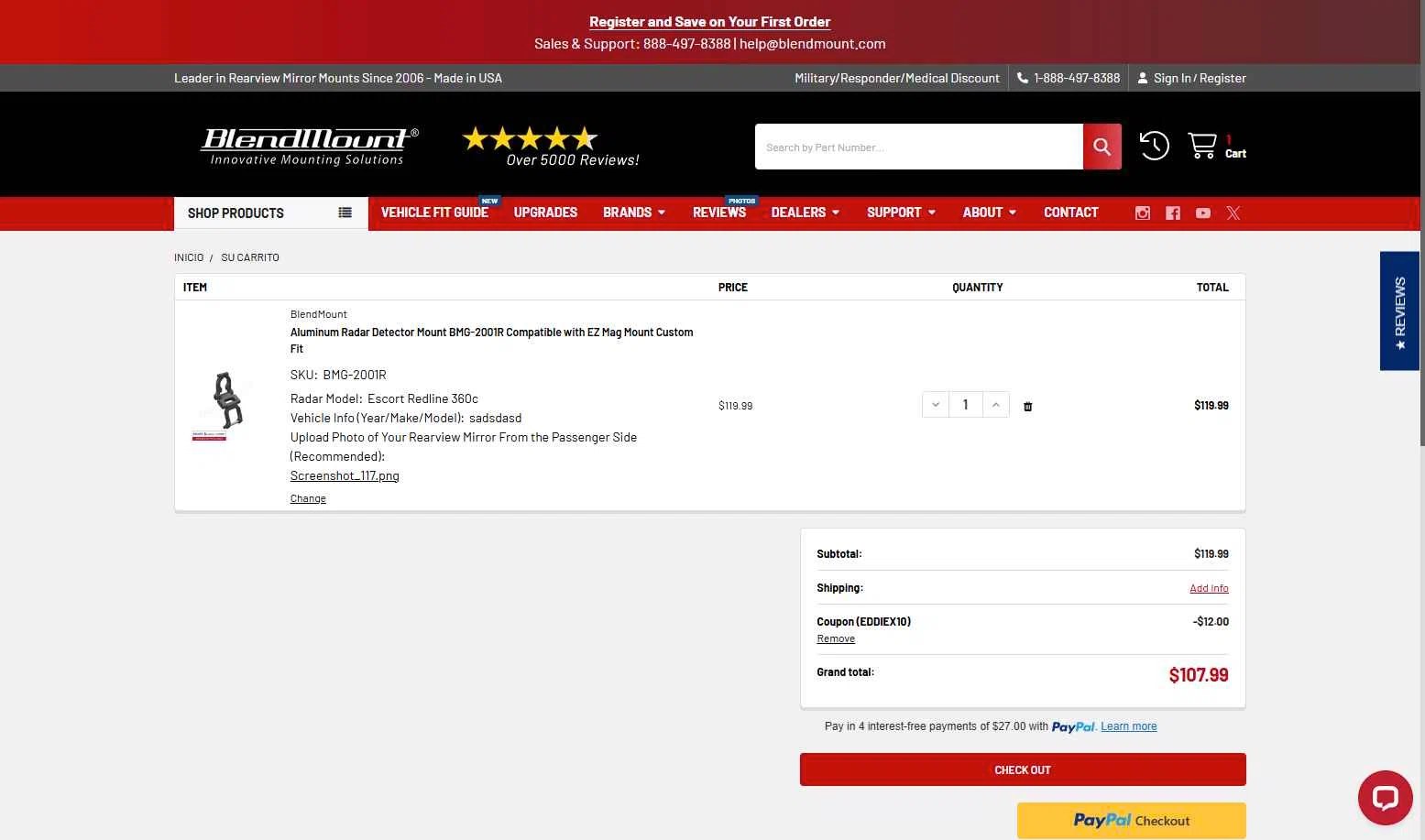Increase item quantity
This screenshot has height=840, width=1425.
995,405
